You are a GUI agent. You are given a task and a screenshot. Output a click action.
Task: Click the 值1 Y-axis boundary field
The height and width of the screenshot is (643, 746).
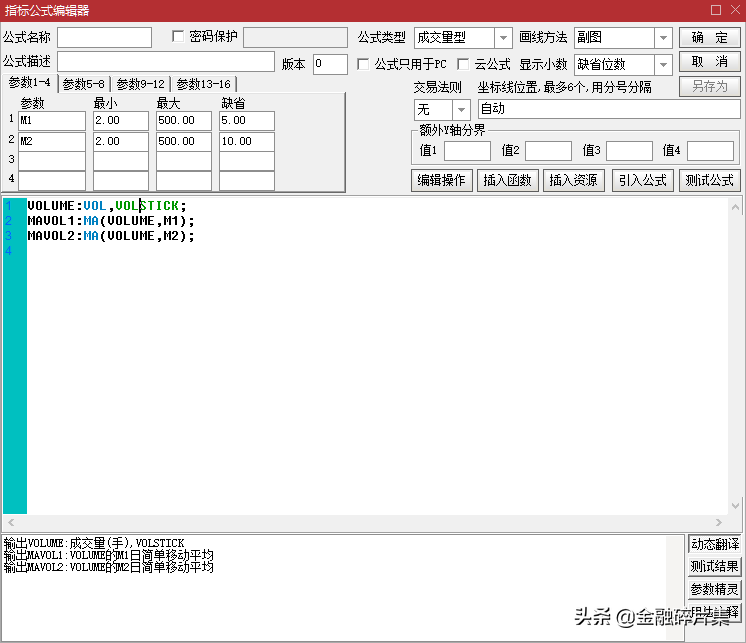tap(467, 151)
